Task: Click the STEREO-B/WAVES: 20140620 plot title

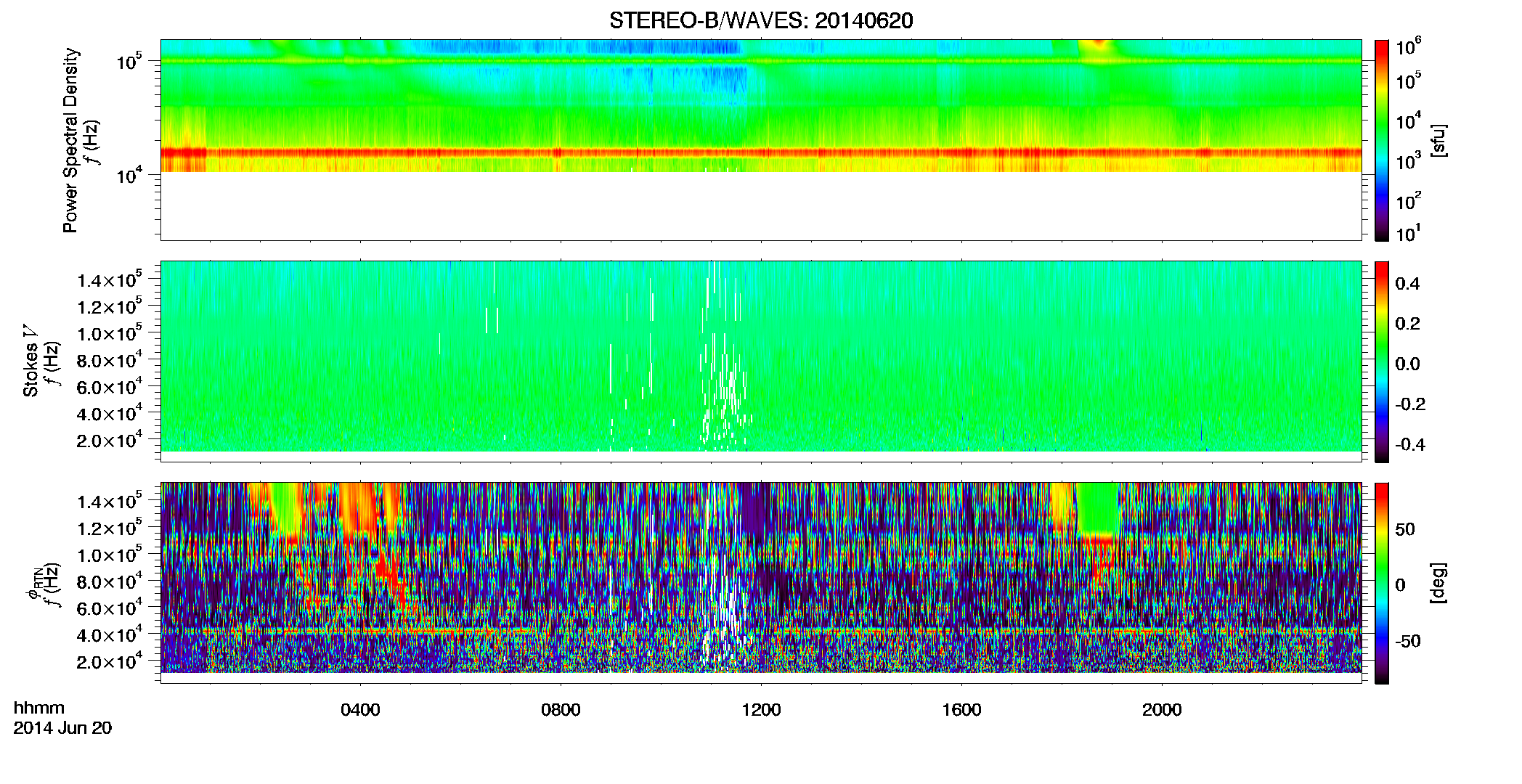Action: pyautogui.click(x=761, y=20)
